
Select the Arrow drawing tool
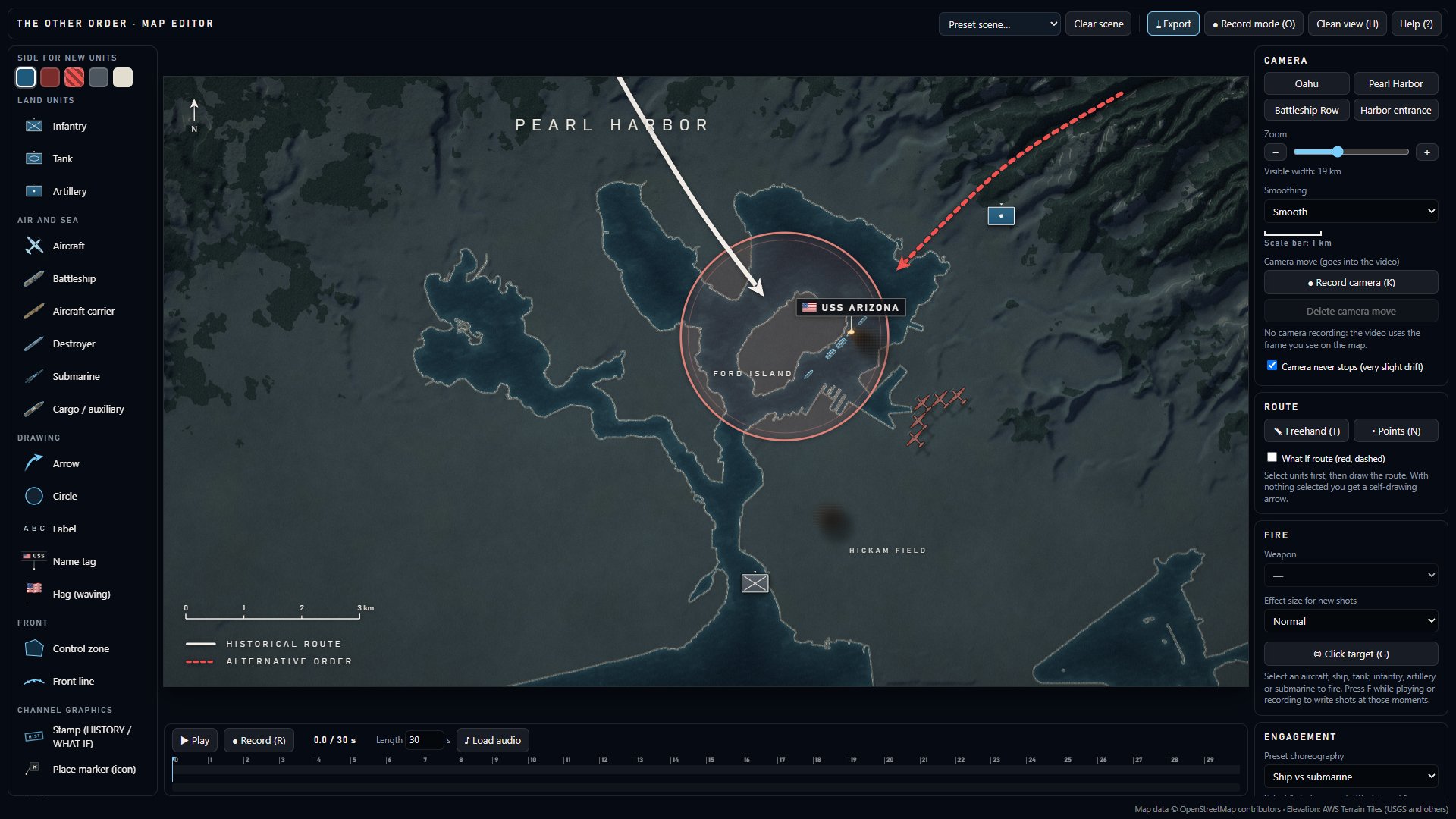click(x=83, y=463)
